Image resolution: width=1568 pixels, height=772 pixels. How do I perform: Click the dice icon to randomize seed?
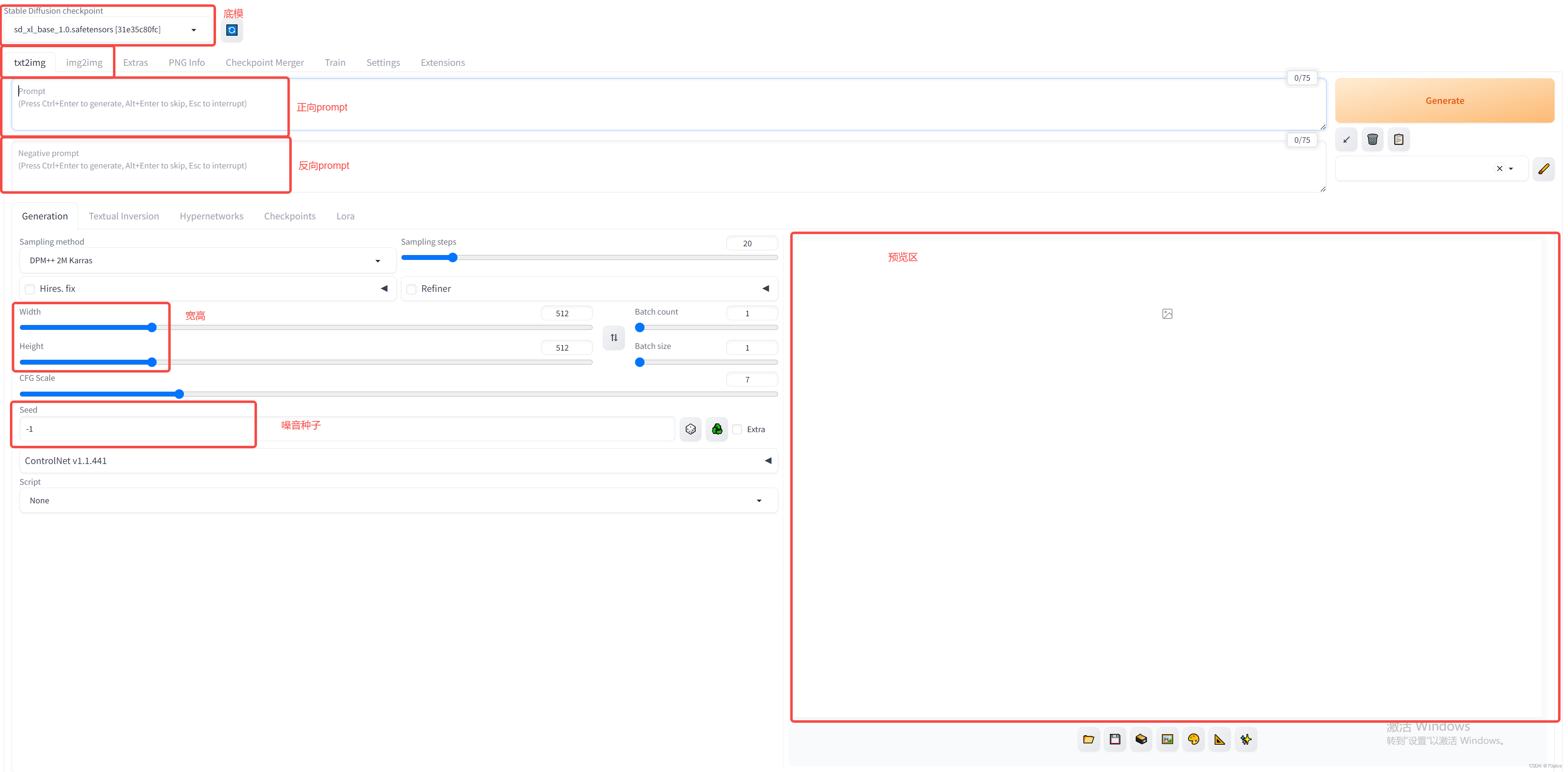coord(690,429)
